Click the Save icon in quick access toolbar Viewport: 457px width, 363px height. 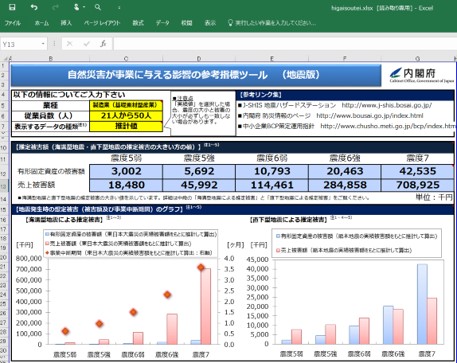coord(12,7)
